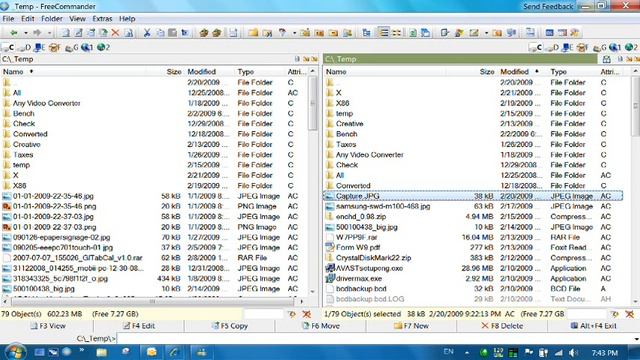Click the volume speaker tray icon

point(573,352)
